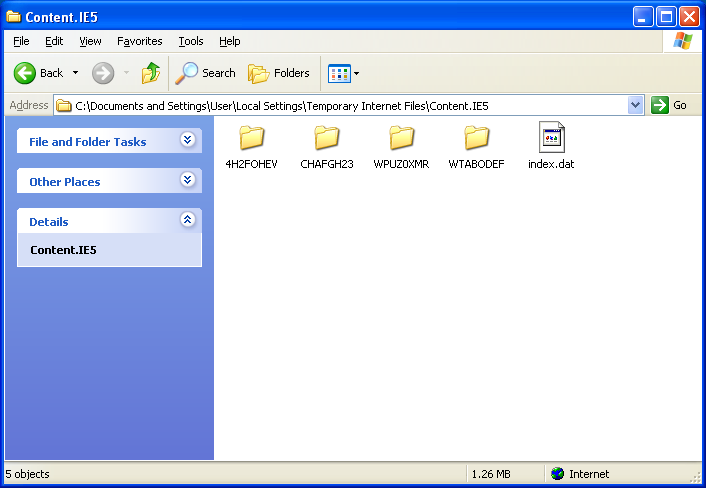The height and width of the screenshot is (488, 706).
Task: Expand the Other Places panel
Action: (x=187, y=181)
